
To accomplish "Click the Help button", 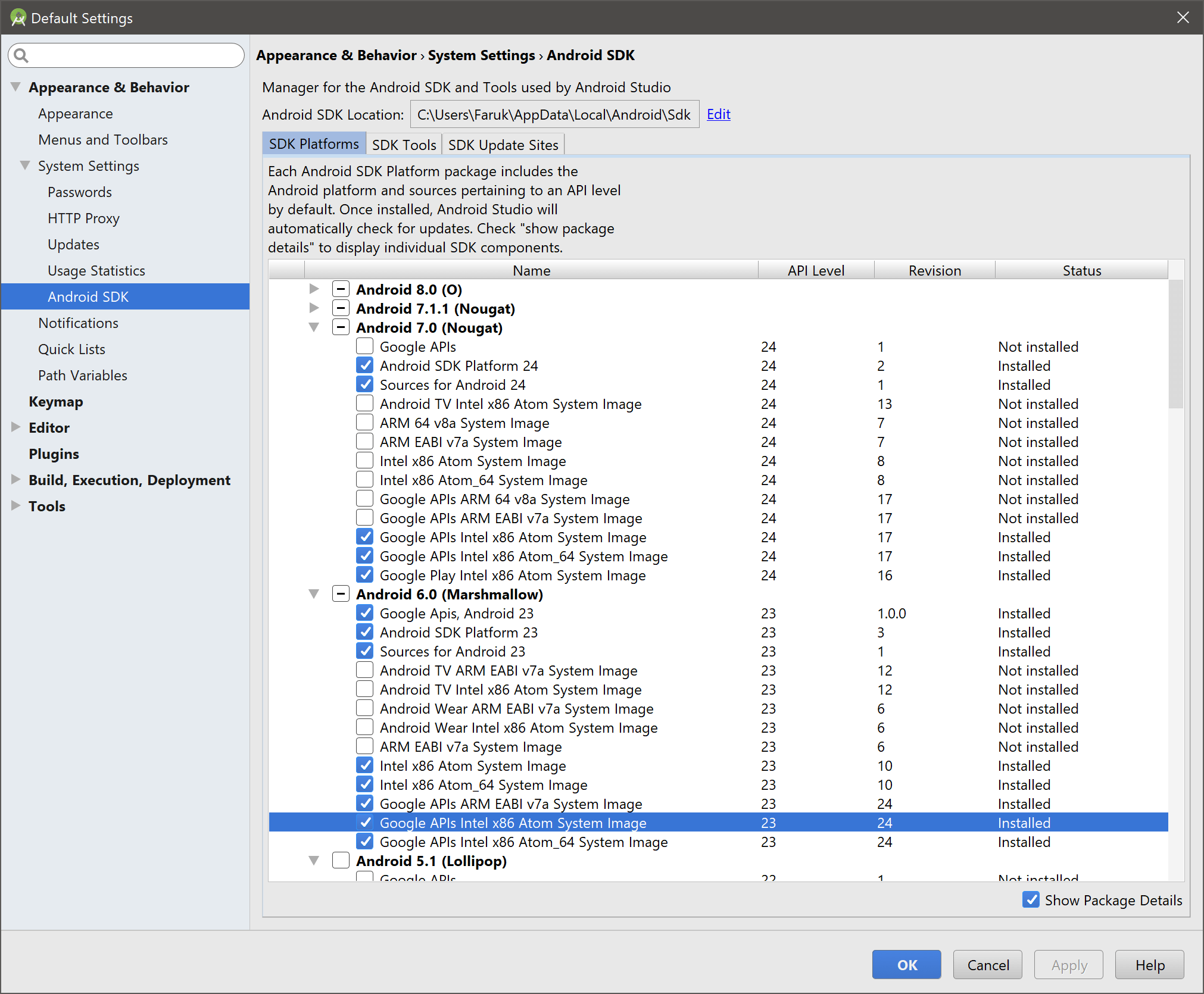I will click(x=1150, y=964).
